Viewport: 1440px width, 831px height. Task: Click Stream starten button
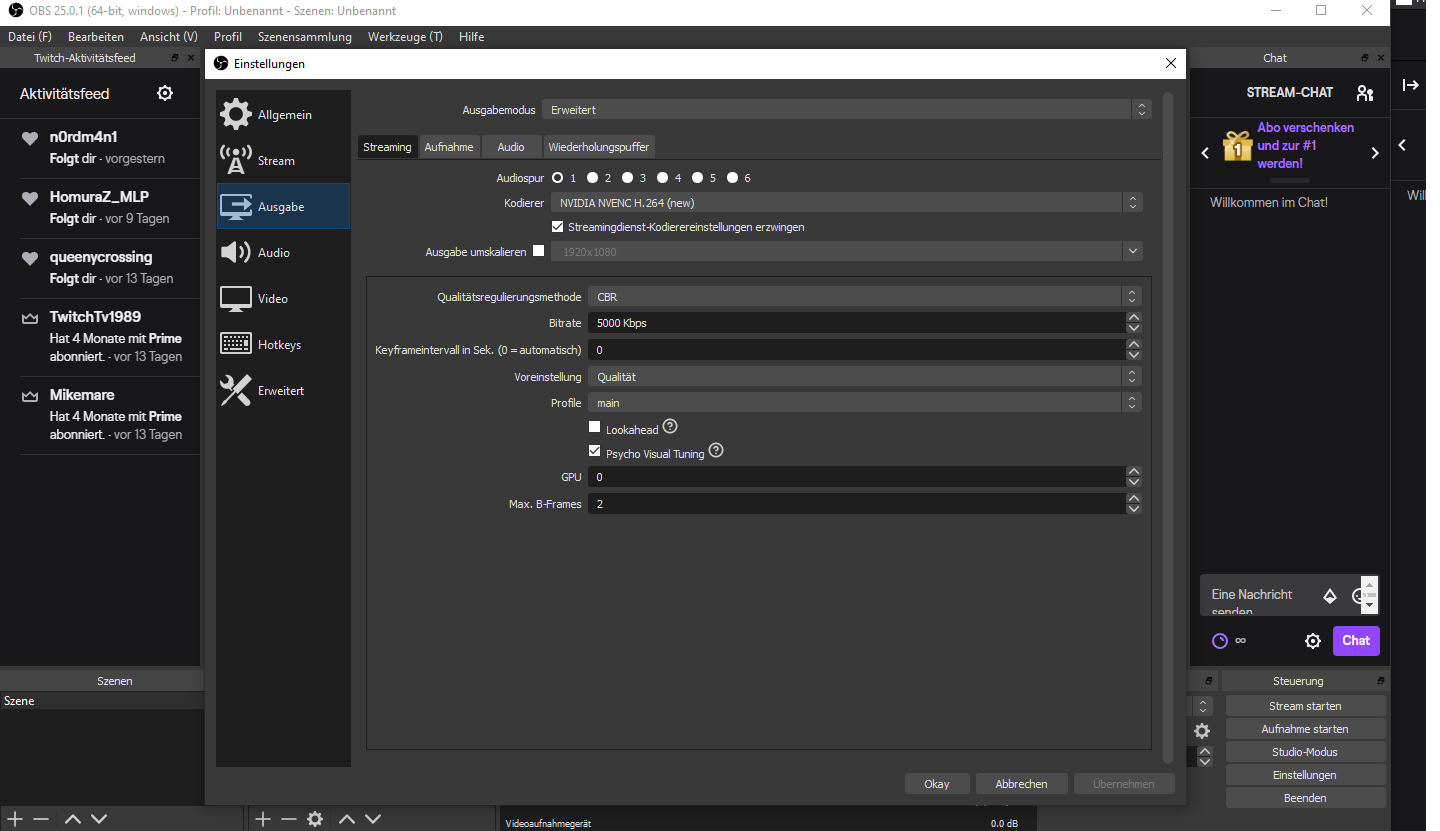pyautogui.click(x=1305, y=706)
